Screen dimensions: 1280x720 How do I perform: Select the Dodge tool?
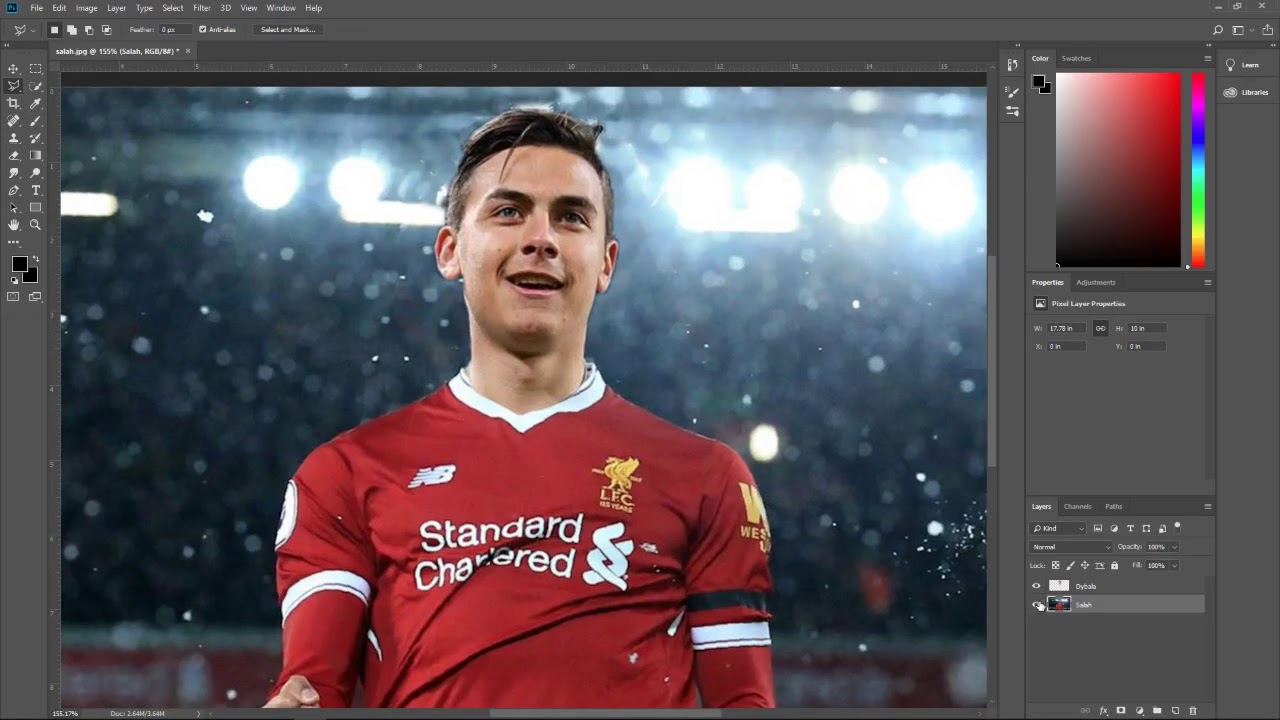point(36,173)
